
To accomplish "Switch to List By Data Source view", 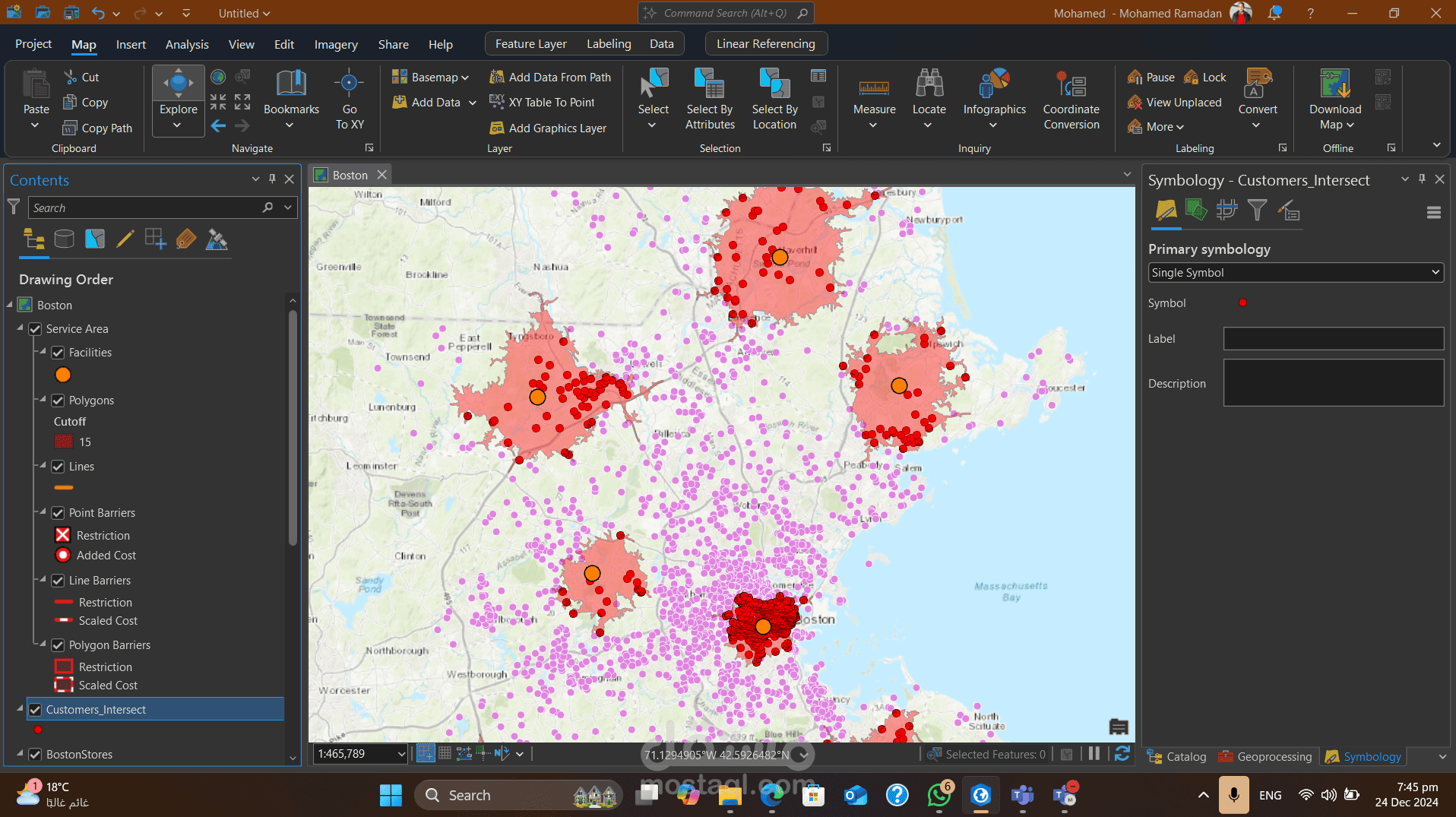I will pos(65,240).
